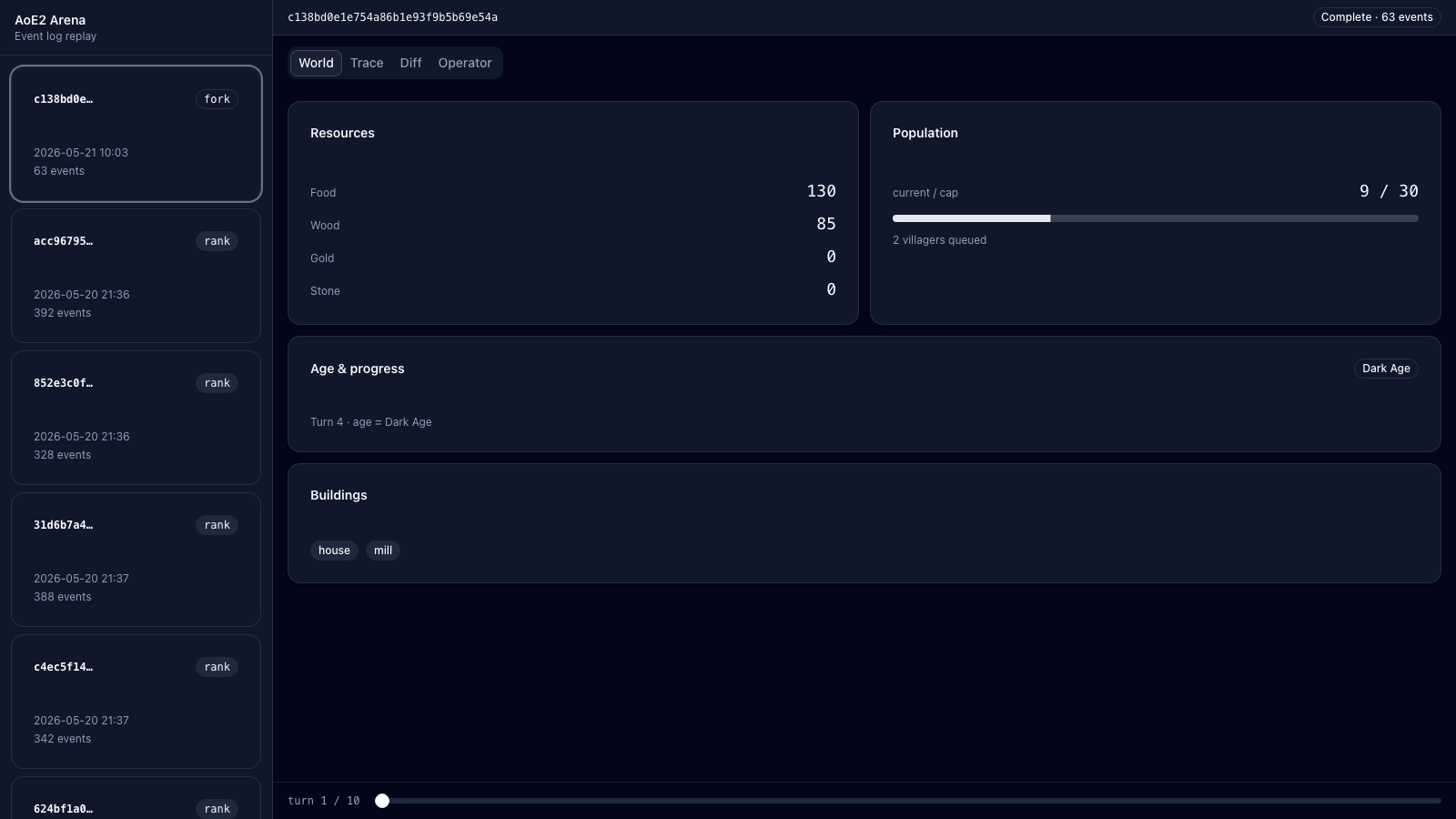1456x819 pixels.
Task: Click the 'Event log replay' subtitle
Action: coord(56,36)
